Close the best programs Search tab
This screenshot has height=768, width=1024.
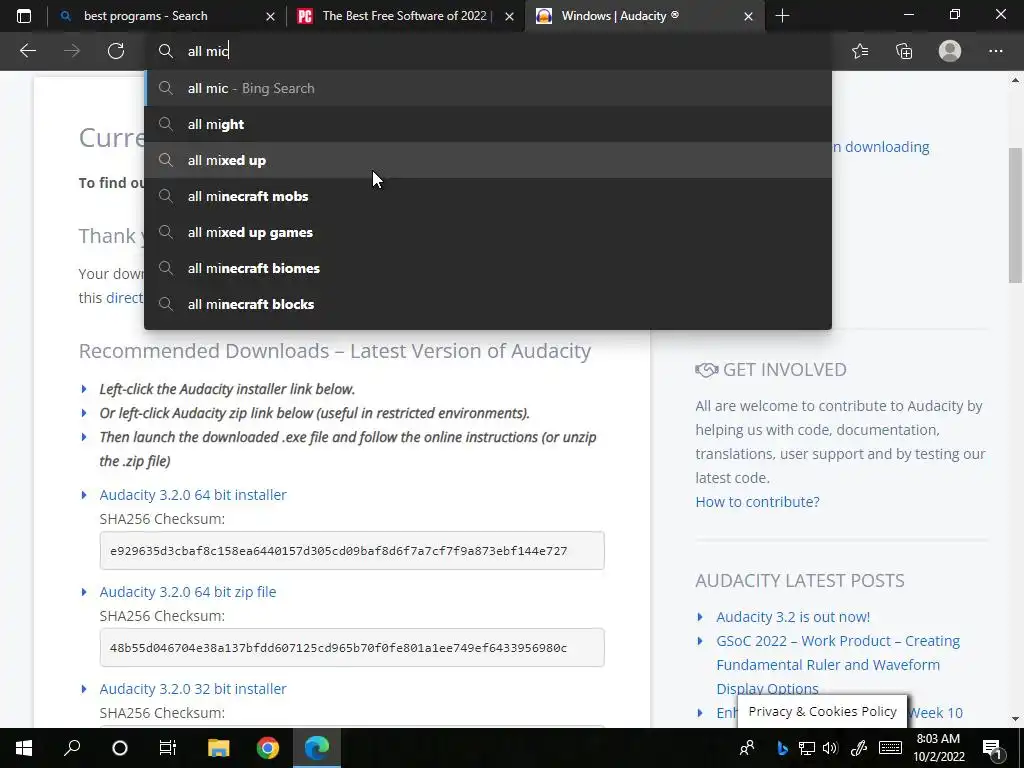coord(270,16)
